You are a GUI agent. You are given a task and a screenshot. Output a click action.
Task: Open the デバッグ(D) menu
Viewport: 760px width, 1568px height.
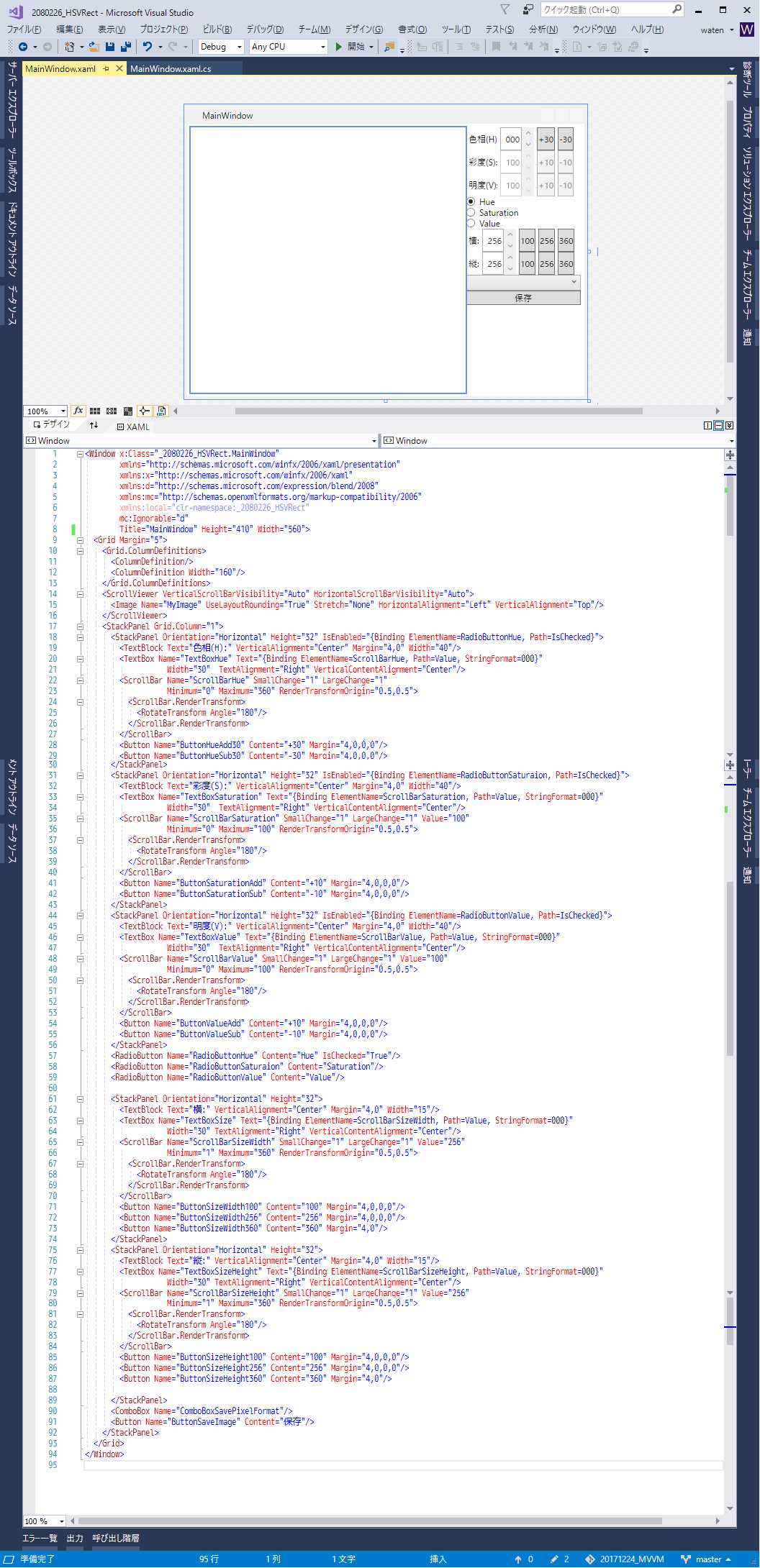(265, 29)
